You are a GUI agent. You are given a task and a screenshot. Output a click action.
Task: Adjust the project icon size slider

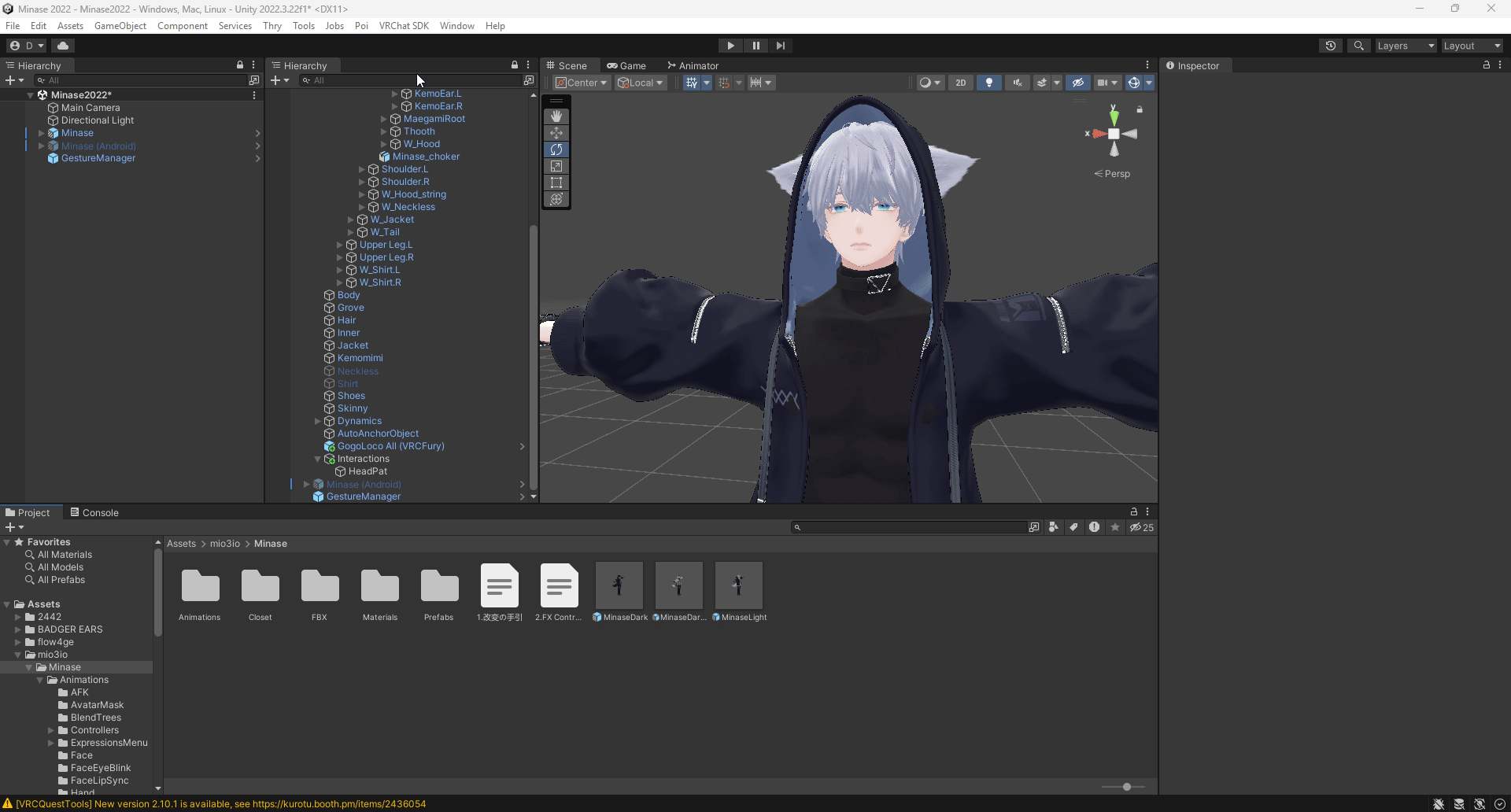pos(1127,787)
